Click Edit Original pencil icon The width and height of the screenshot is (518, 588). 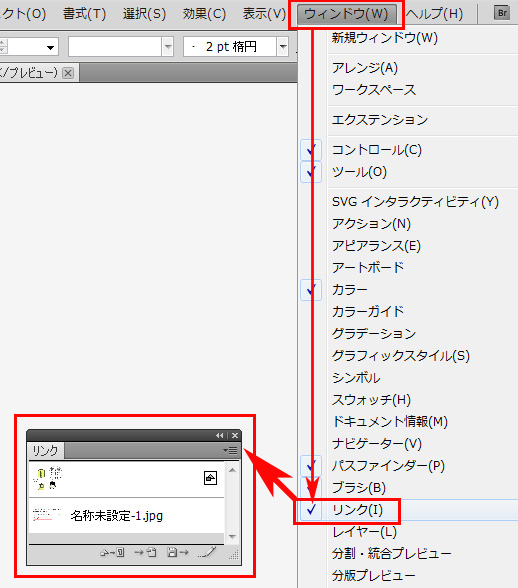coord(207,552)
